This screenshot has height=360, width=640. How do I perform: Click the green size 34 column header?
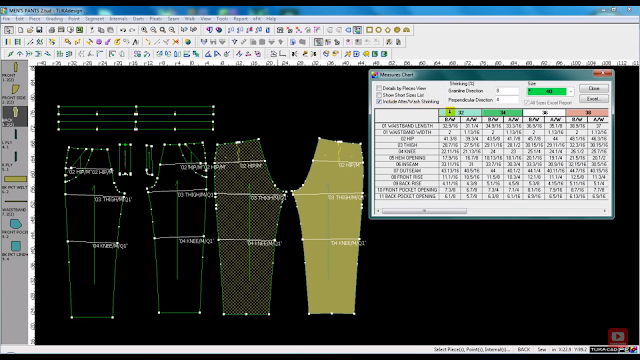tap(502, 112)
